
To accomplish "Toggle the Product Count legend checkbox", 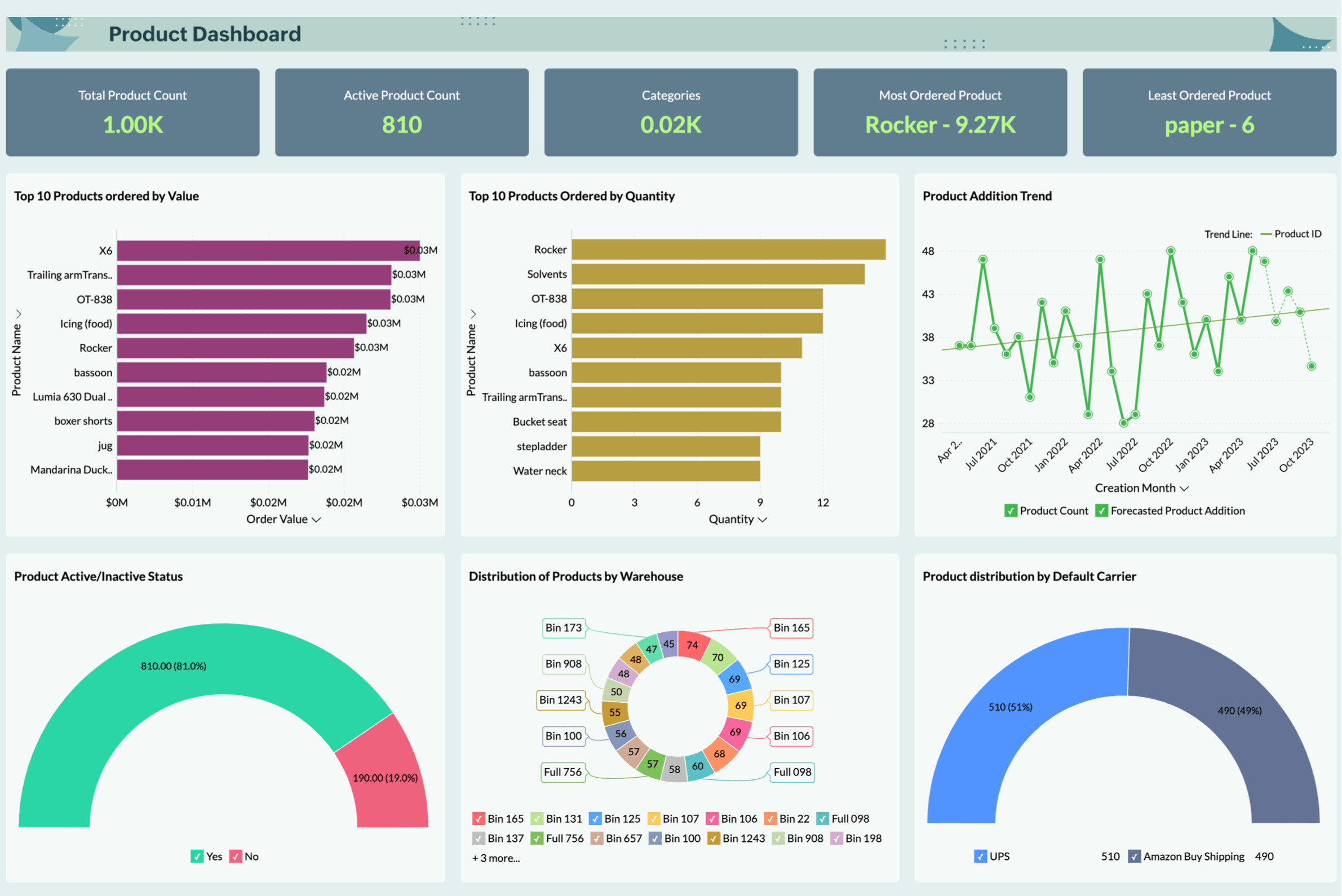I will tap(1011, 511).
